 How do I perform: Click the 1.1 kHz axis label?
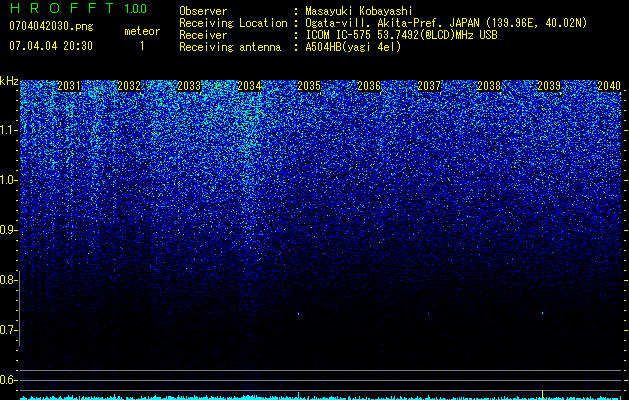click(8, 131)
